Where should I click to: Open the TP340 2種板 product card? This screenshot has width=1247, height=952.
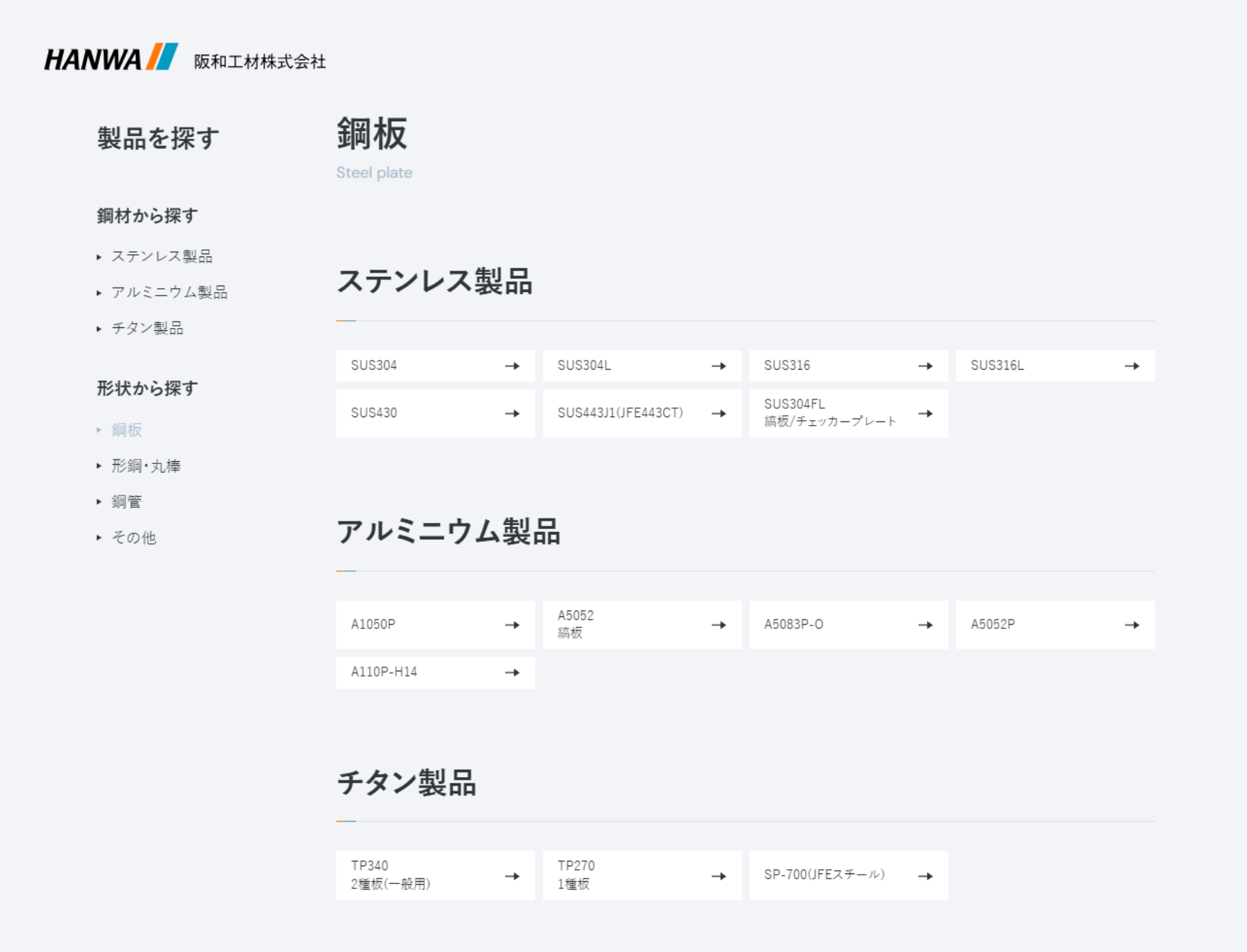pos(436,875)
